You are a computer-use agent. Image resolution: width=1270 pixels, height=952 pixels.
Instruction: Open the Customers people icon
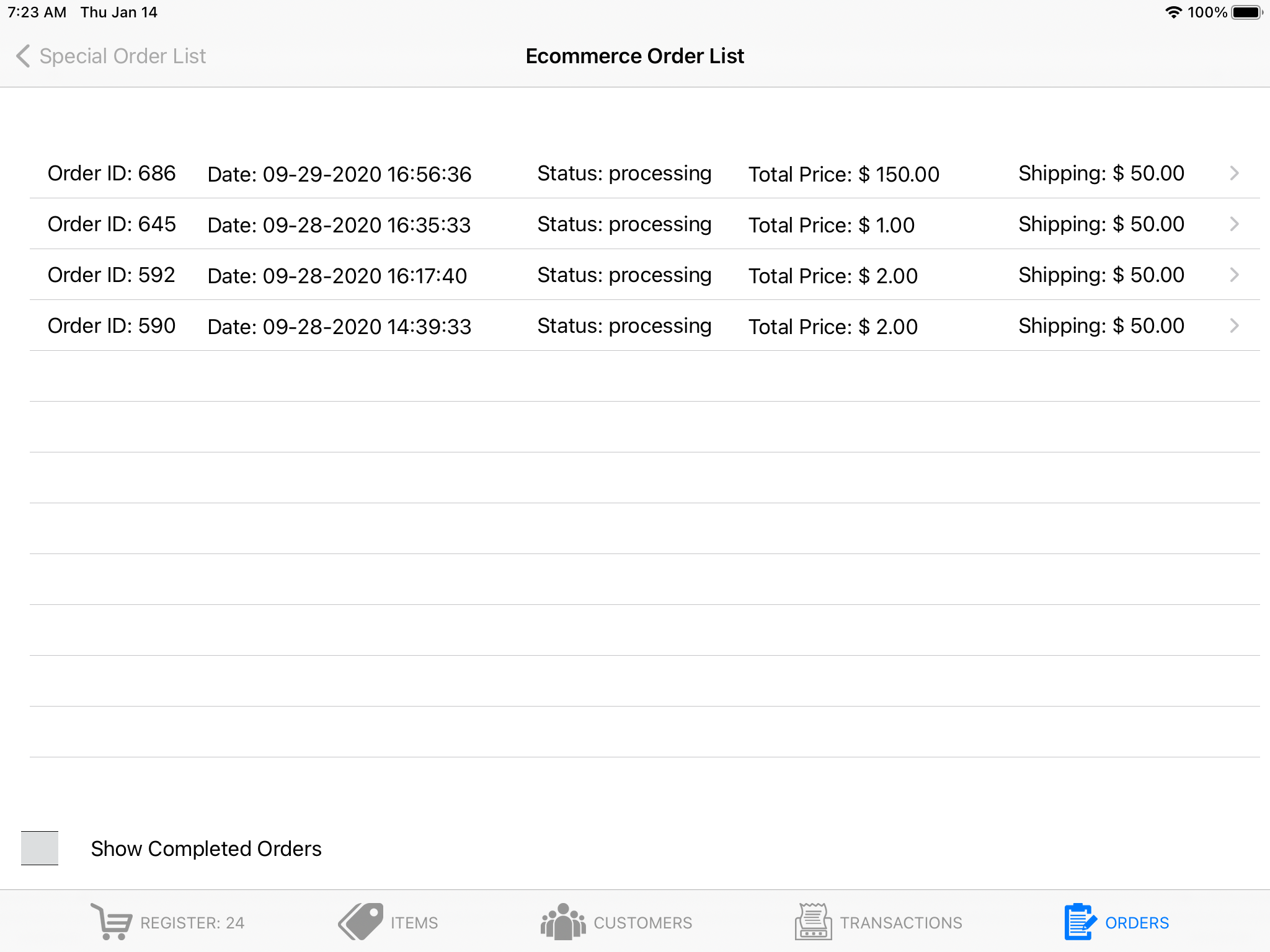coord(562,922)
